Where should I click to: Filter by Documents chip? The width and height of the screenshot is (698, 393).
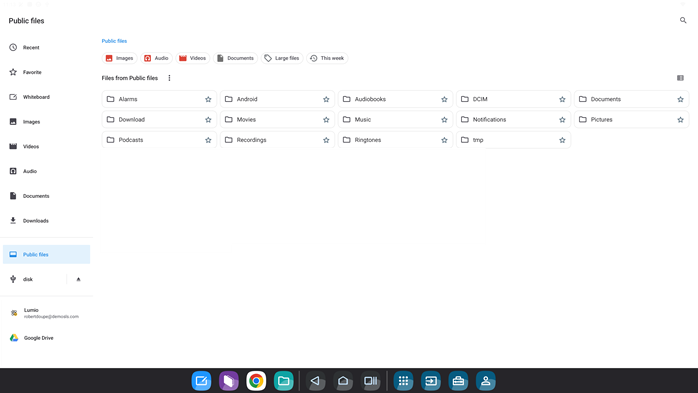(235, 58)
